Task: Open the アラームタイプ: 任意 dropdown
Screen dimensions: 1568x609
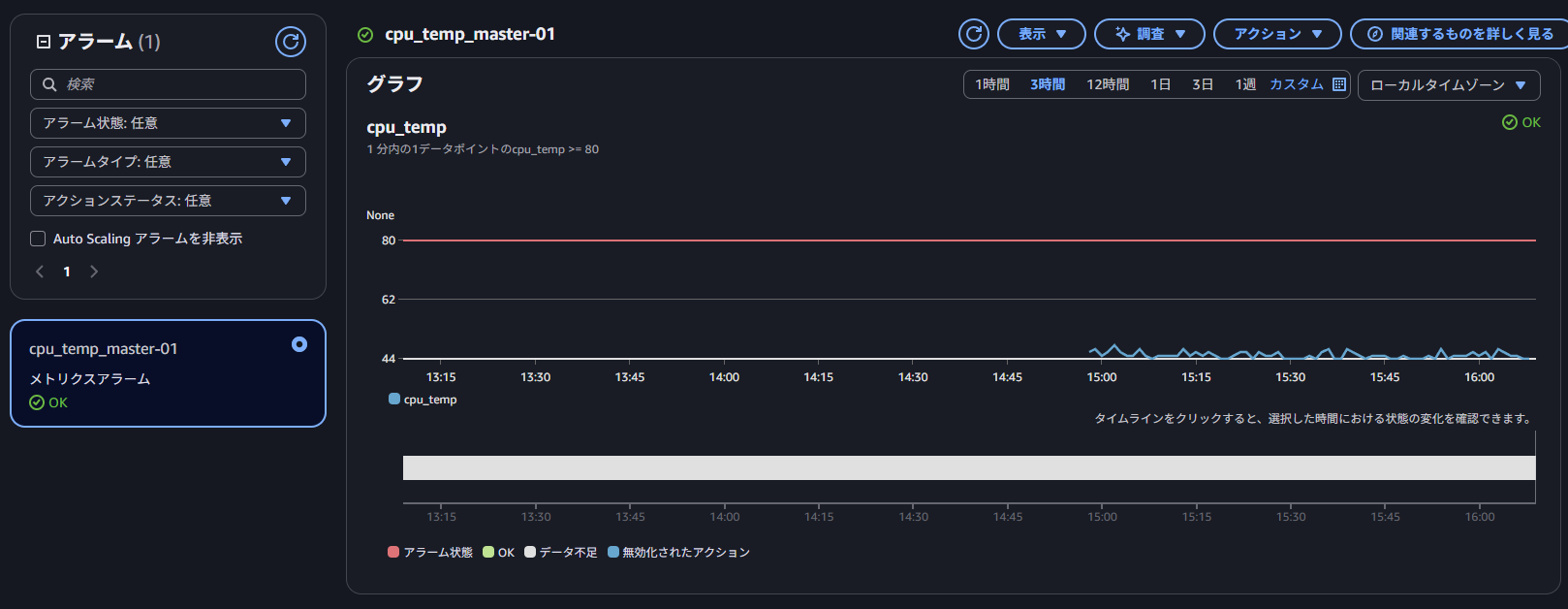Action: coord(168,162)
